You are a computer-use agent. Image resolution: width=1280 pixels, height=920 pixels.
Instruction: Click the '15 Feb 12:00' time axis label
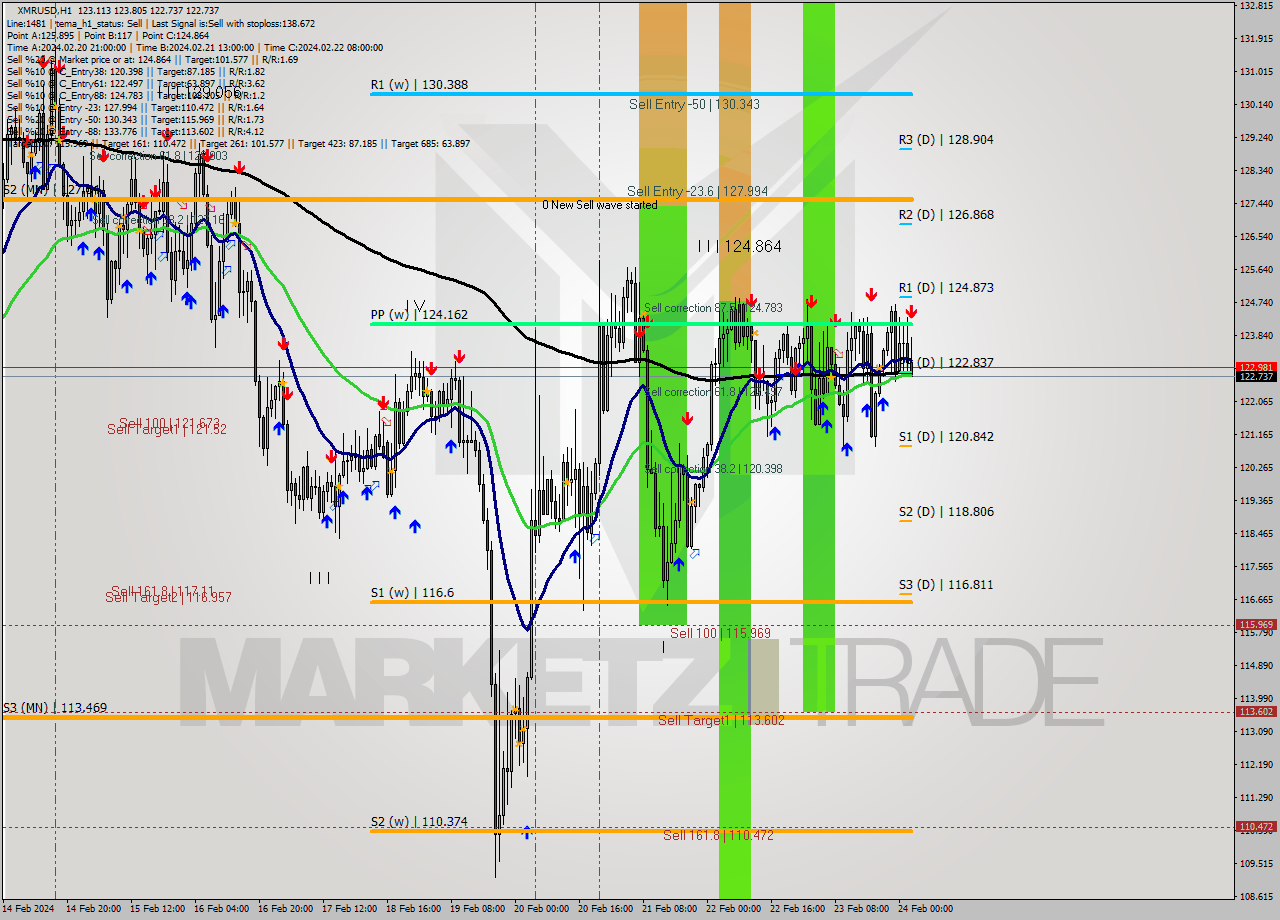pyautogui.click(x=157, y=910)
